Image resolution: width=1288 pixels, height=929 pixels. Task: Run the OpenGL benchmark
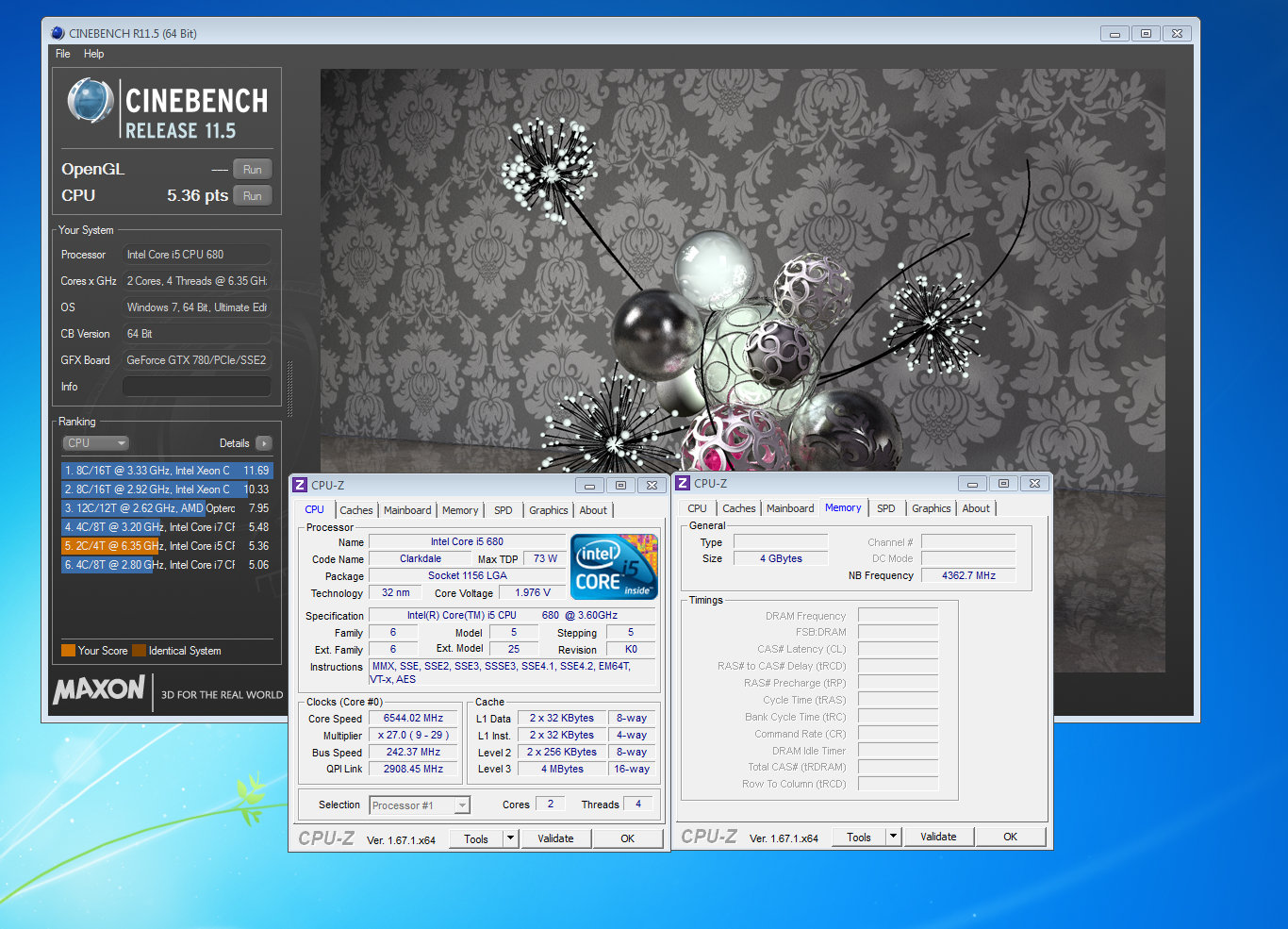pyautogui.click(x=253, y=170)
